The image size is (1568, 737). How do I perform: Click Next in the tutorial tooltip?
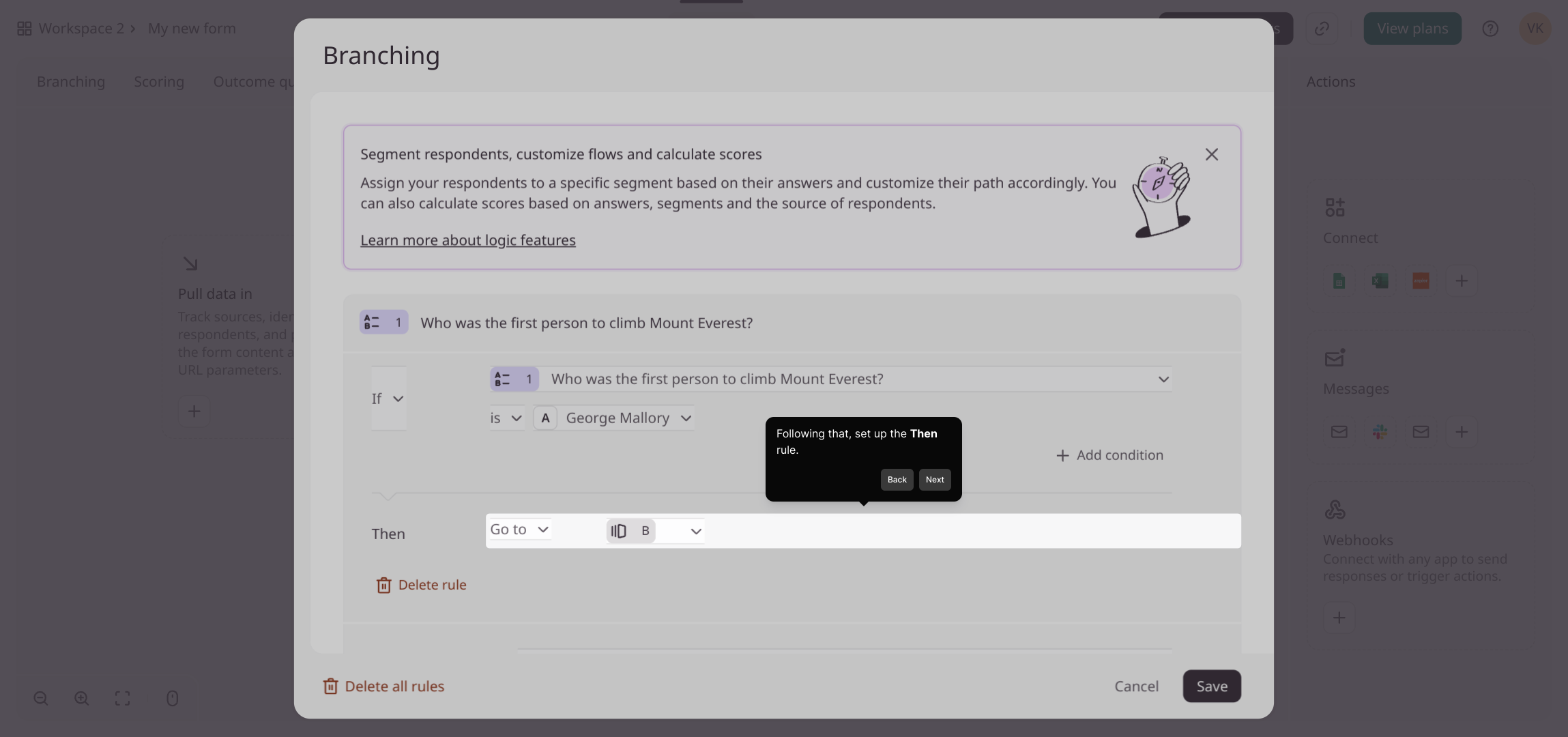(x=935, y=480)
